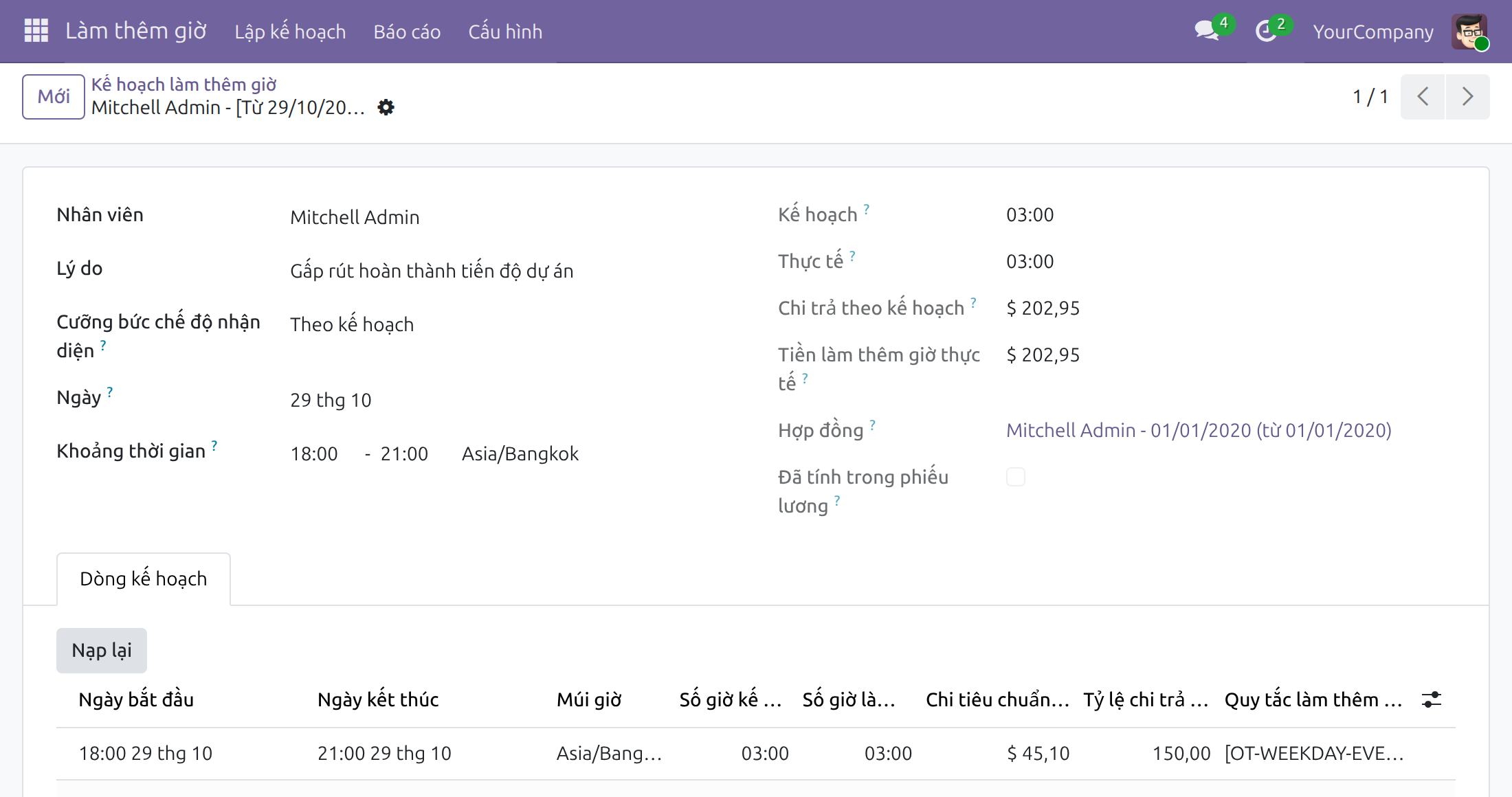
Task: Open the gear actions menu beside record title
Action: point(386,107)
